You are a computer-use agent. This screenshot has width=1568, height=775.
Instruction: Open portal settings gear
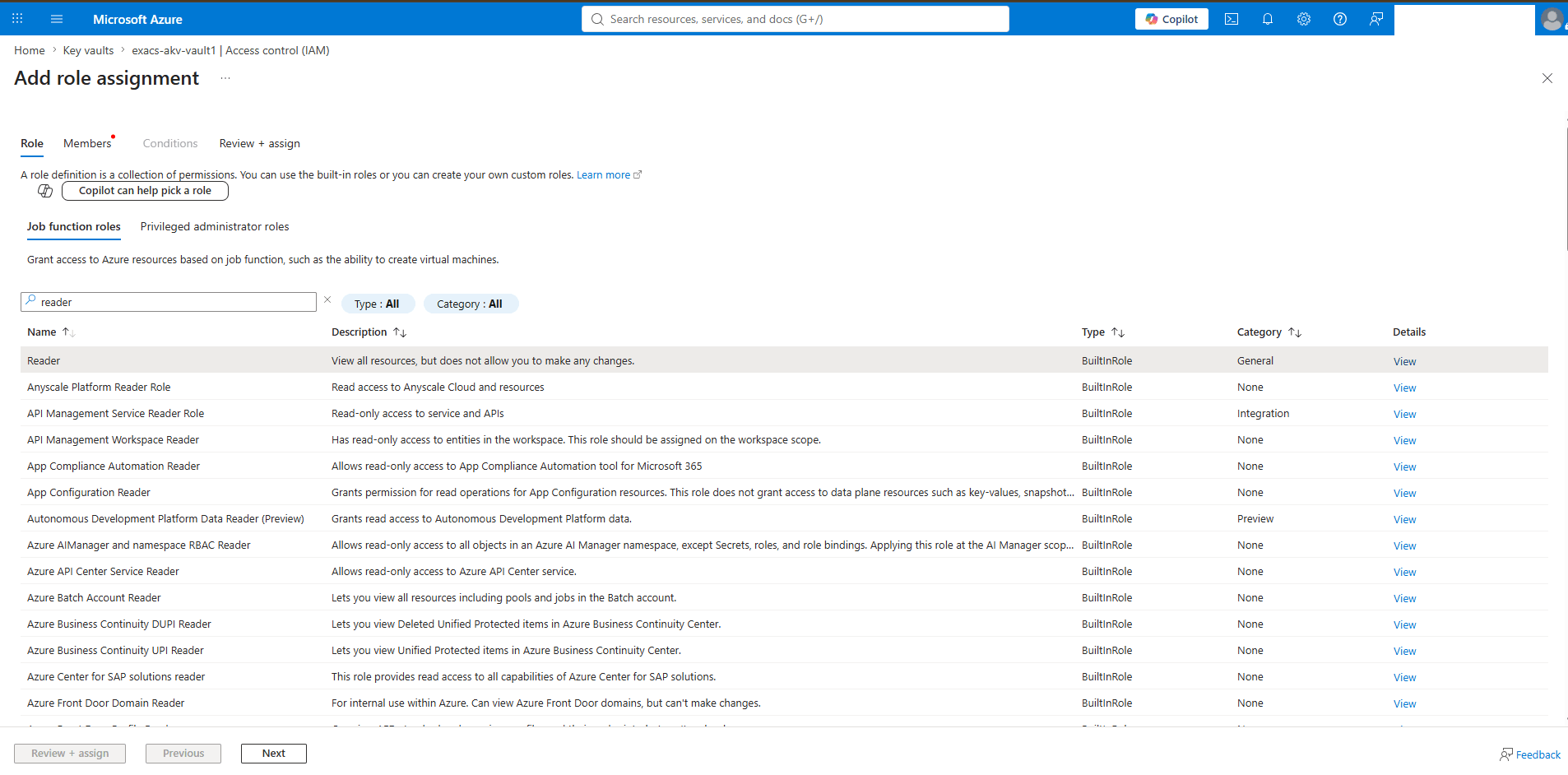click(1304, 19)
